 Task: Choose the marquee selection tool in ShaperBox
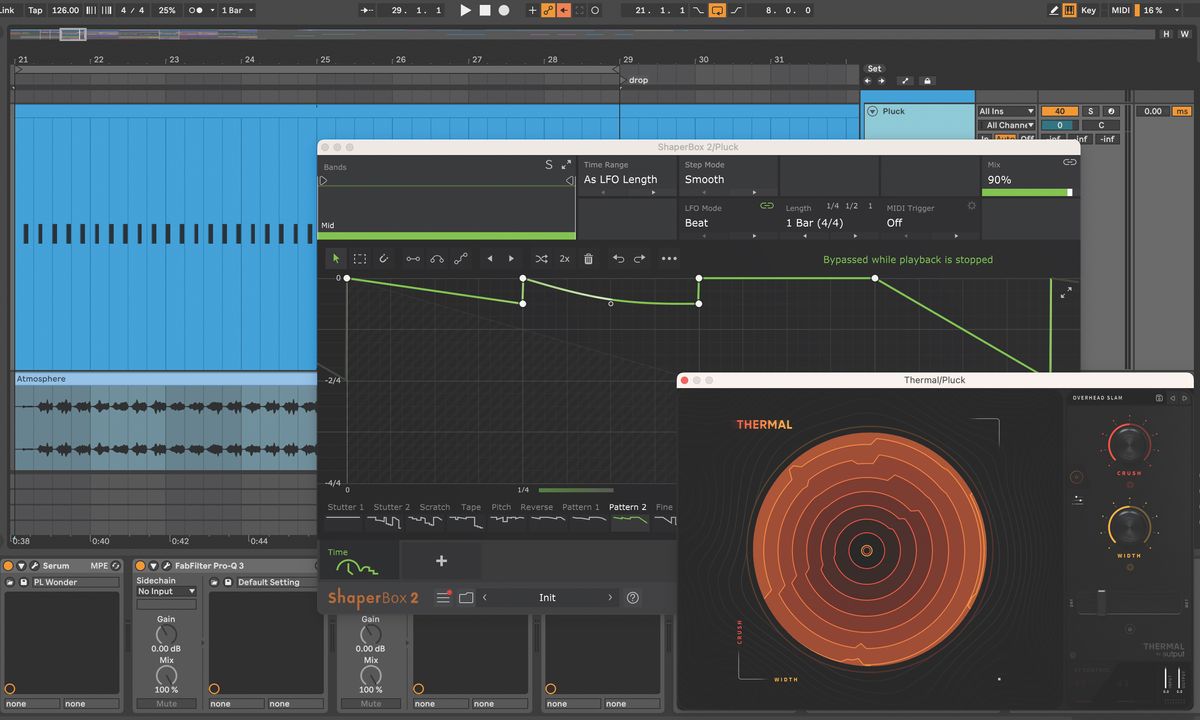pyautogui.click(x=360, y=259)
